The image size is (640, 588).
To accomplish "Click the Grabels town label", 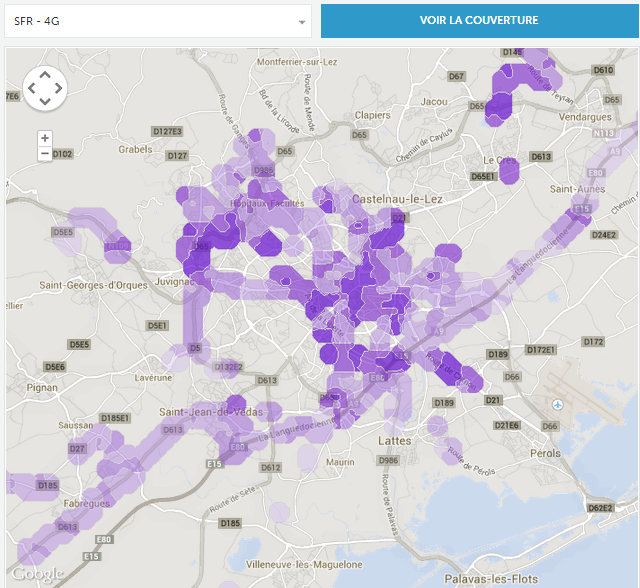I will coord(135,149).
